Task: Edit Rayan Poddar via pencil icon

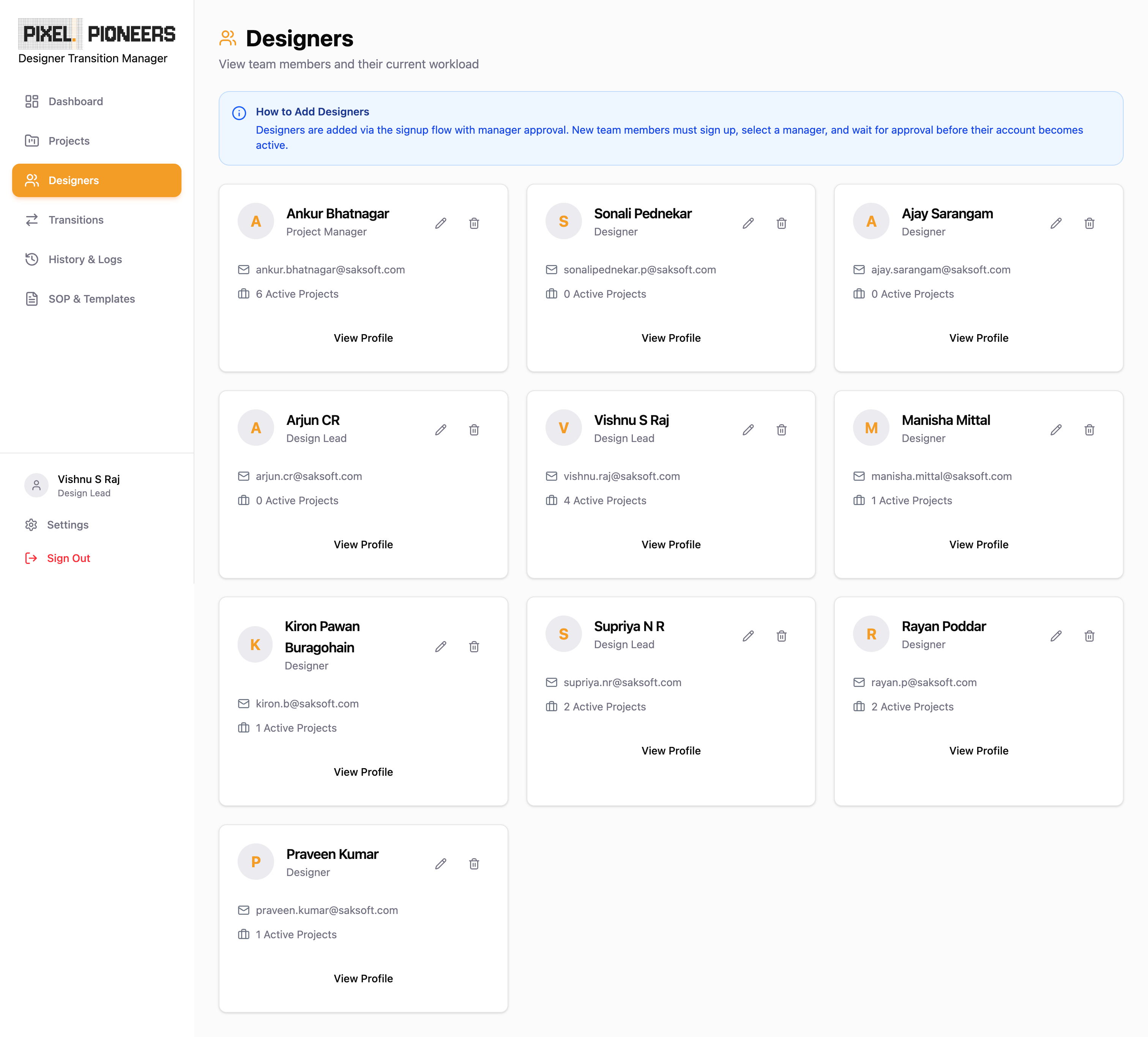Action: click(1056, 636)
